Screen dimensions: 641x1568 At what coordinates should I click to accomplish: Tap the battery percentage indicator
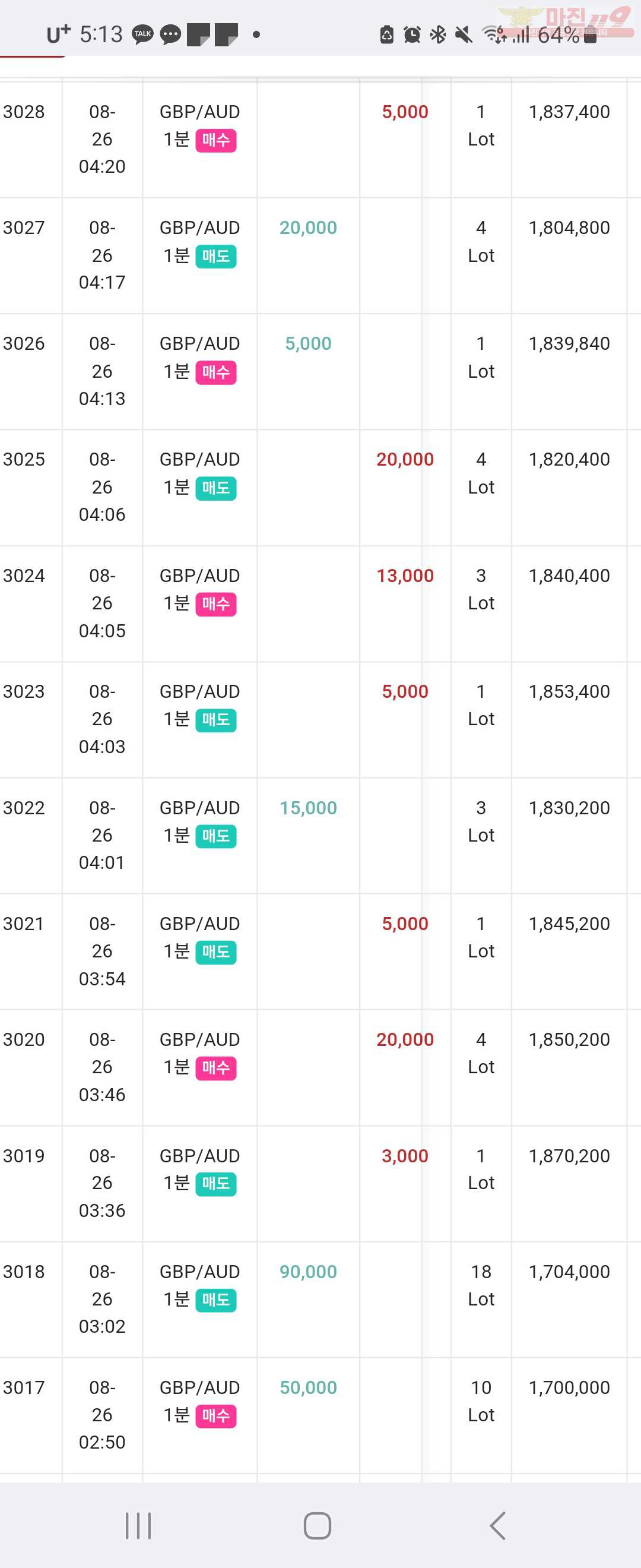tap(559, 34)
